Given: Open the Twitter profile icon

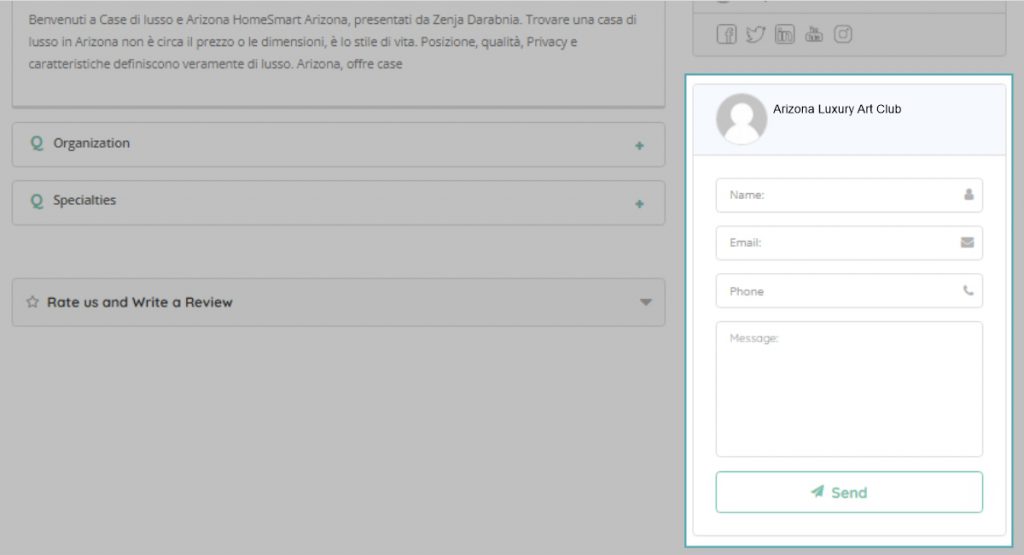Looking at the screenshot, I should pos(755,34).
